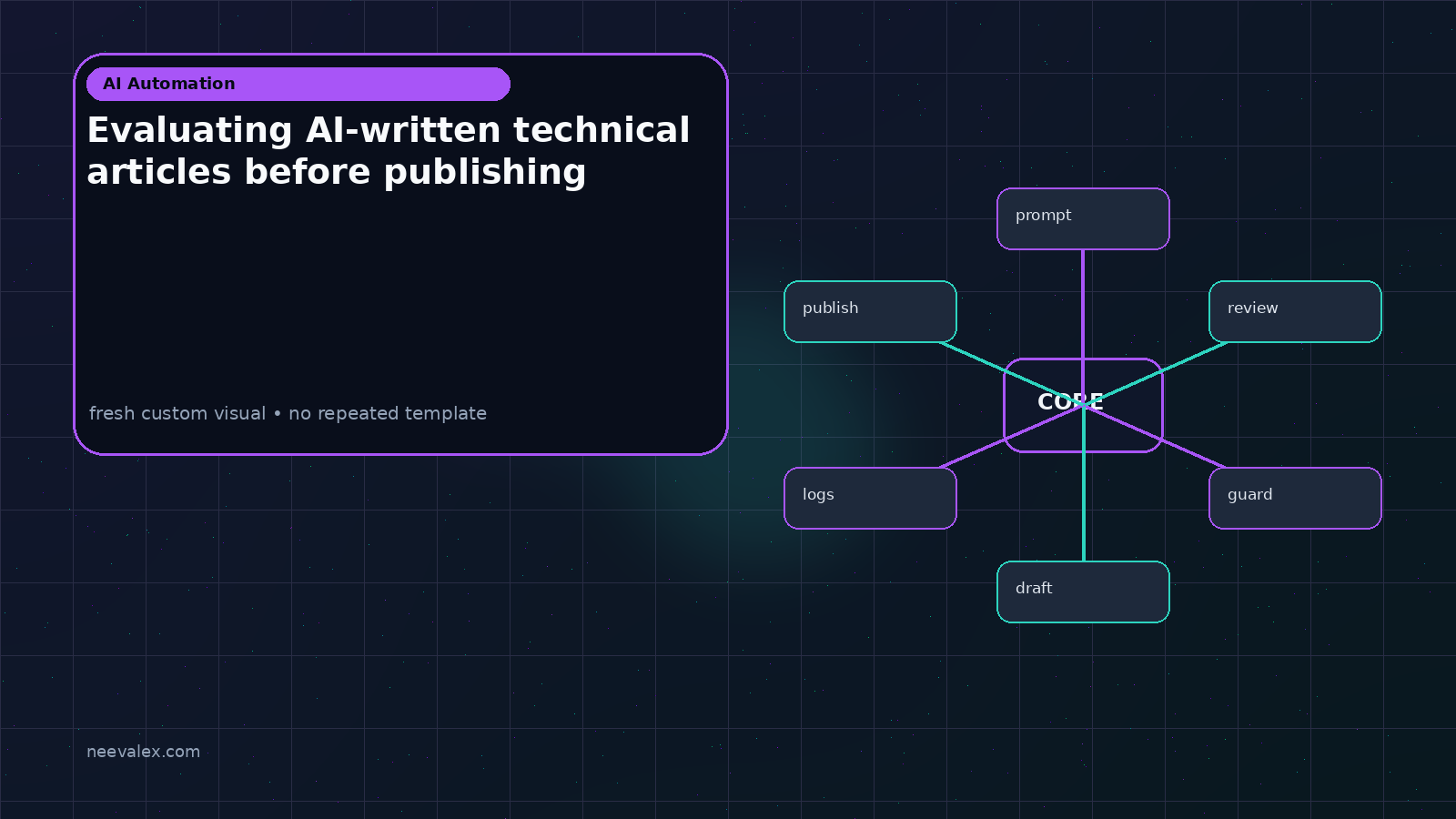The width and height of the screenshot is (1456, 819).
Task: Click the central CORE node
Action: tap(1083, 405)
